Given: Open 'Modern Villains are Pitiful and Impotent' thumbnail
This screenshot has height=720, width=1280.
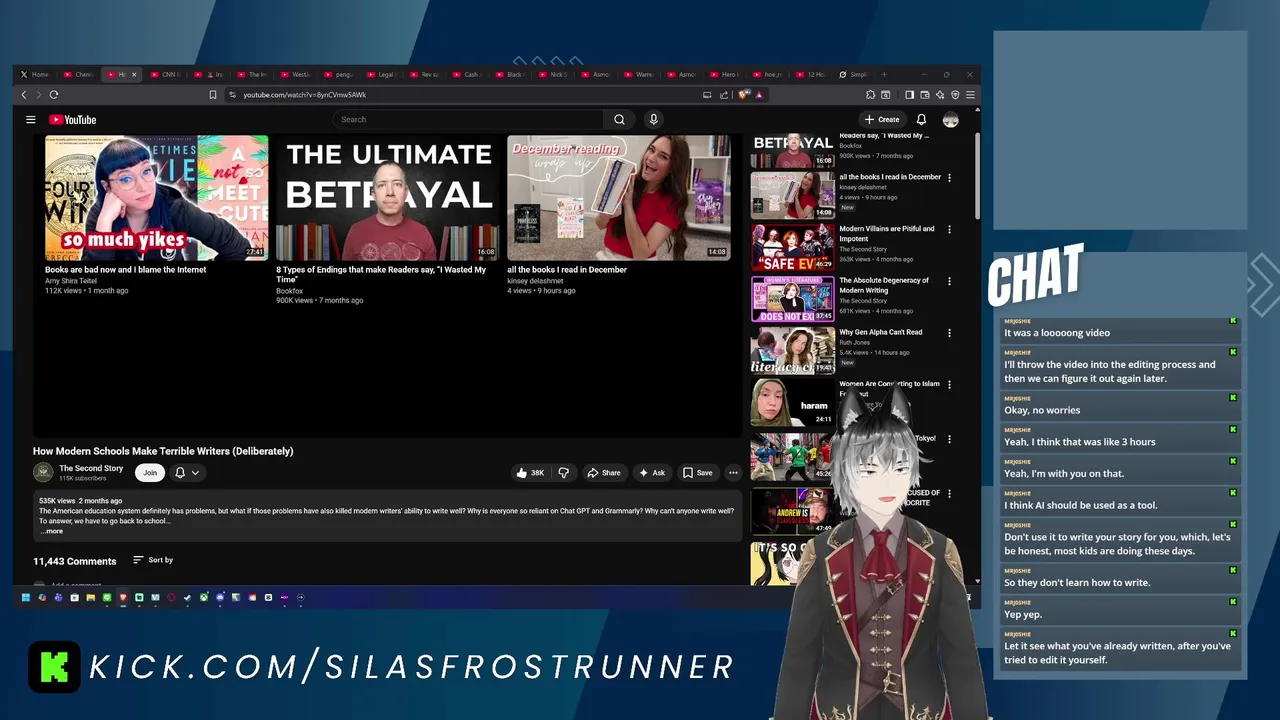Looking at the screenshot, I should tap(792, 246).
